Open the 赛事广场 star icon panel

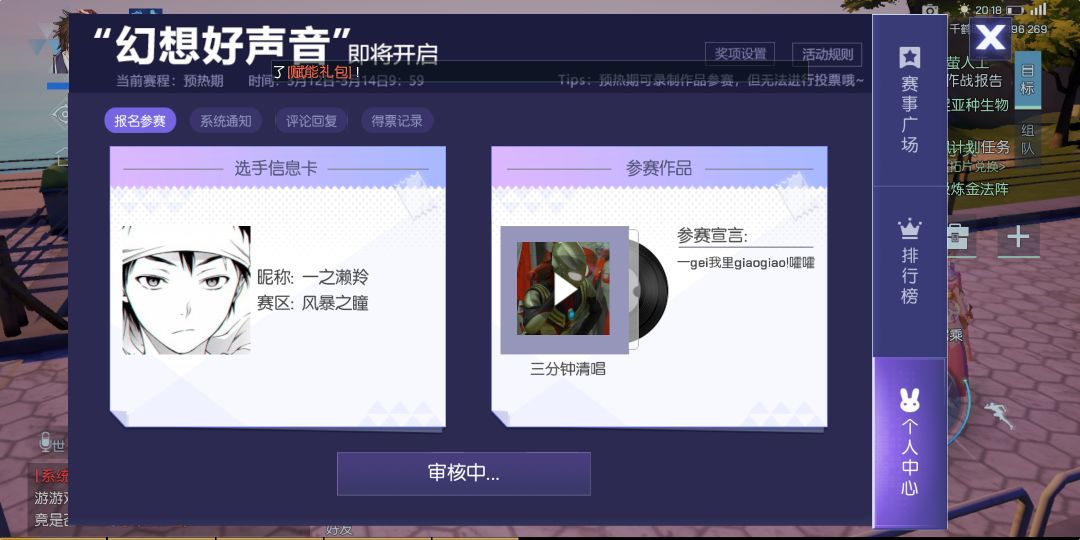tap(909, 101)
